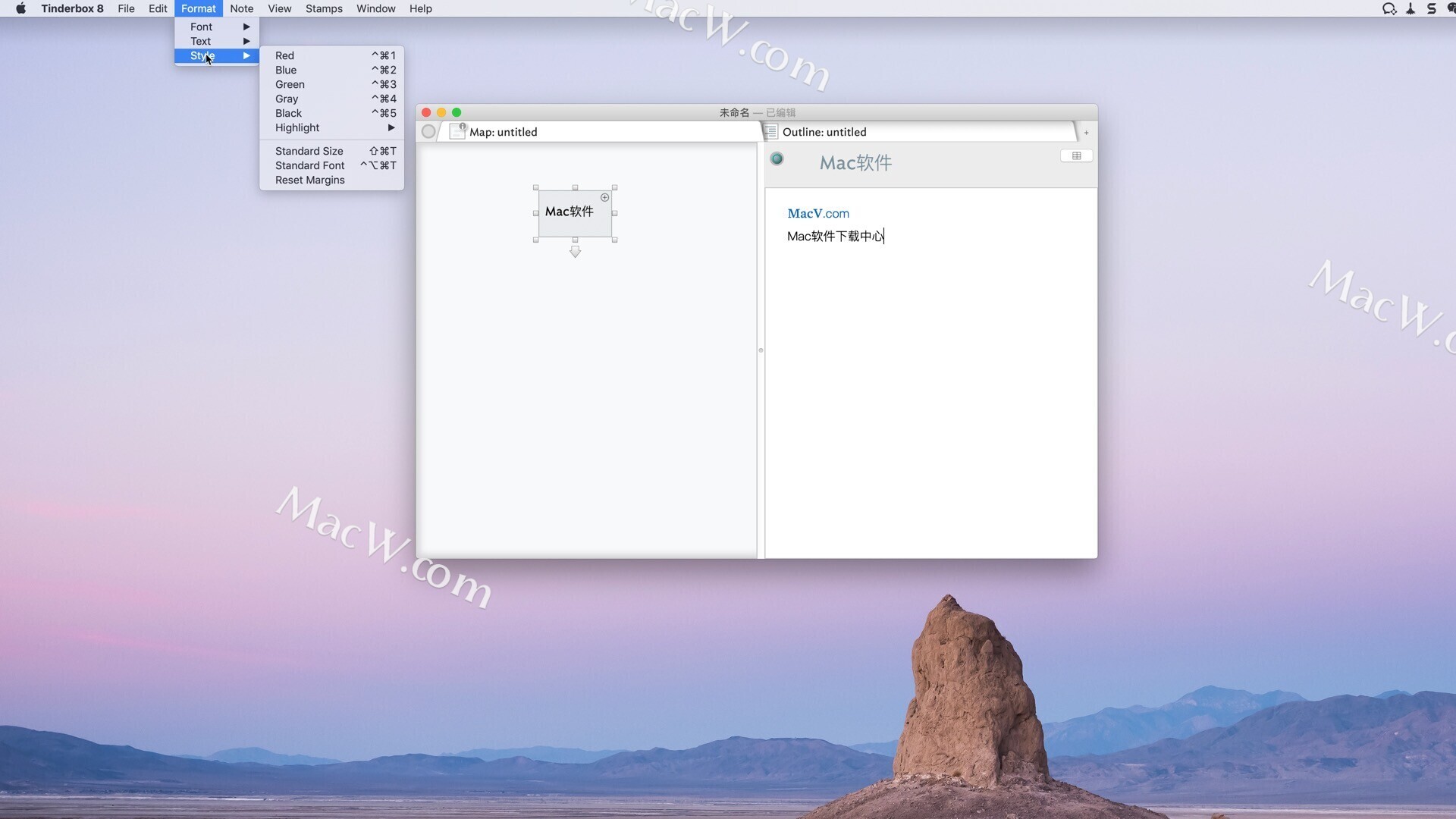
Task: Open the Note menu
Action: 241,8
